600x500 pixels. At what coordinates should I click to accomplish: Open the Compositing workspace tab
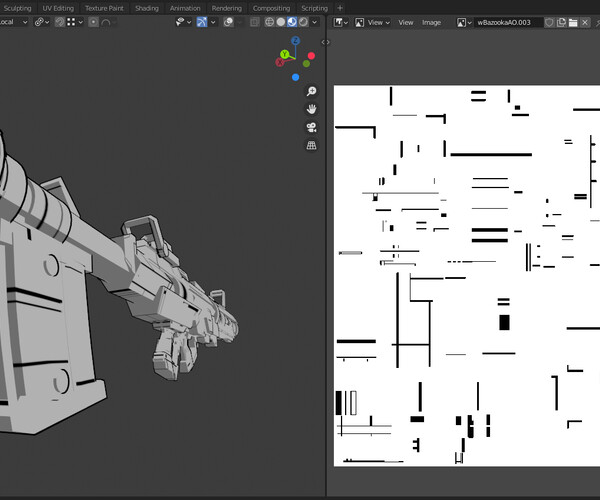[x=271, y=8]
